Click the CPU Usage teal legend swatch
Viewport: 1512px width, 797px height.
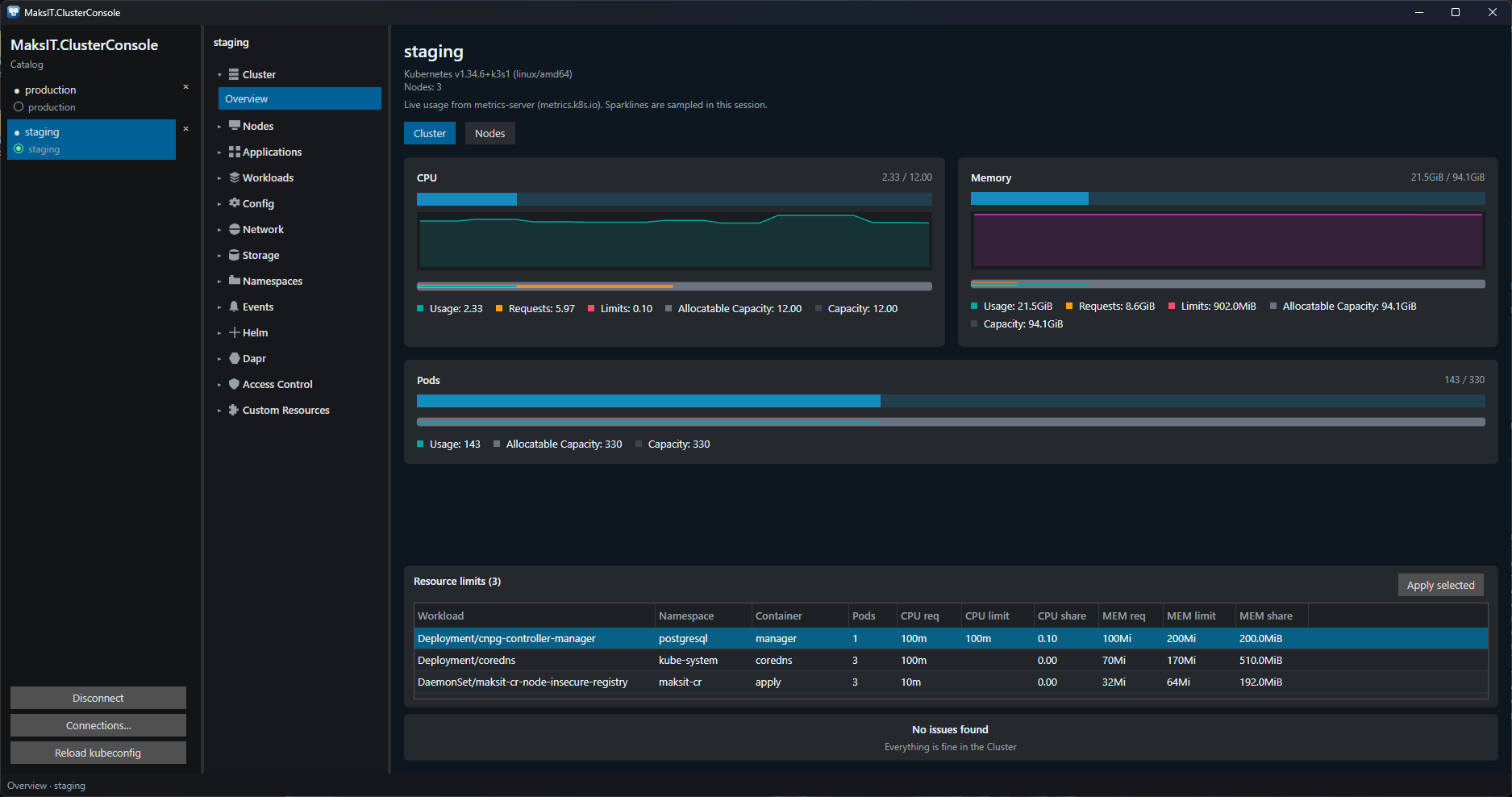click(420, 308)
